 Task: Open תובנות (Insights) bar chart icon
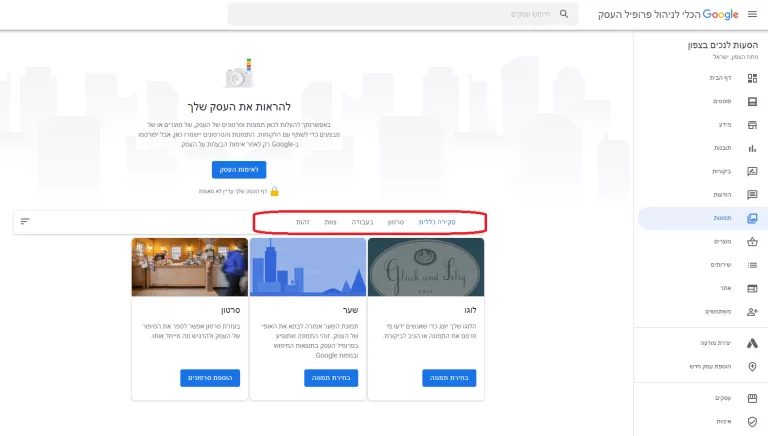coord(752,148)
